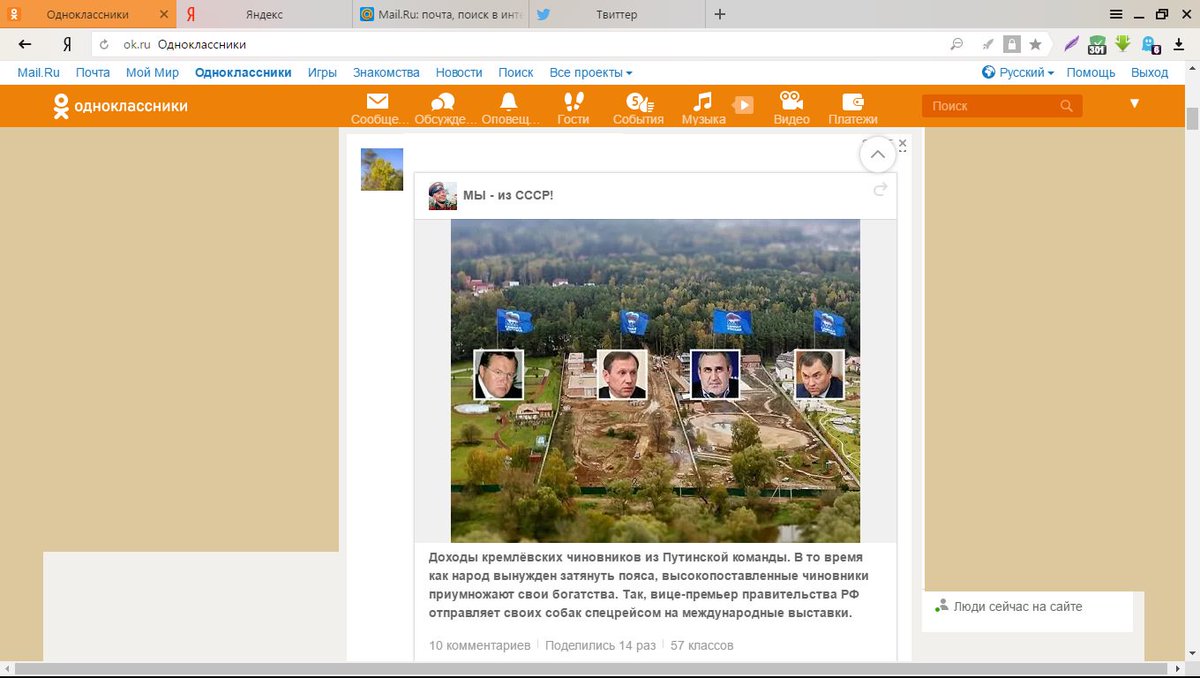
Task: Click the magnifier icon in OK search box
Action: 1067,106
